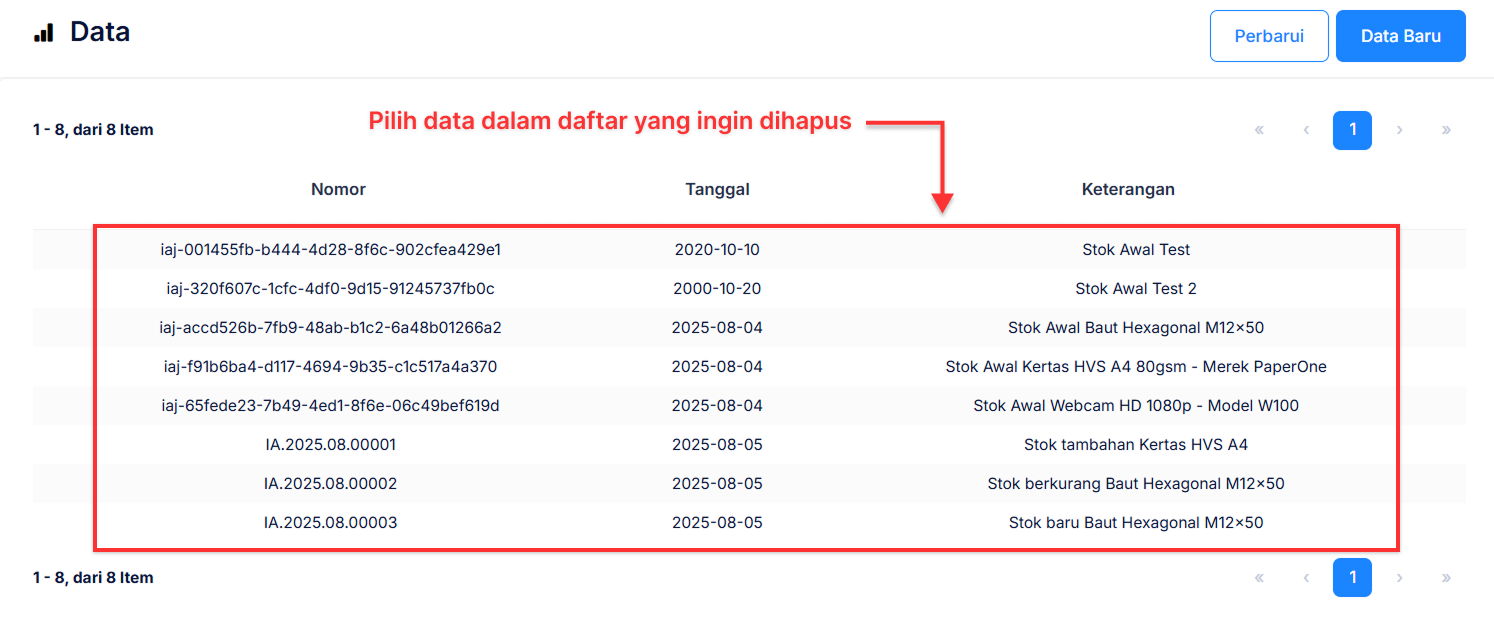Select page 1 in top pagination
The width and height of the screenshot is (1494, 619).
coord(1352,130)
